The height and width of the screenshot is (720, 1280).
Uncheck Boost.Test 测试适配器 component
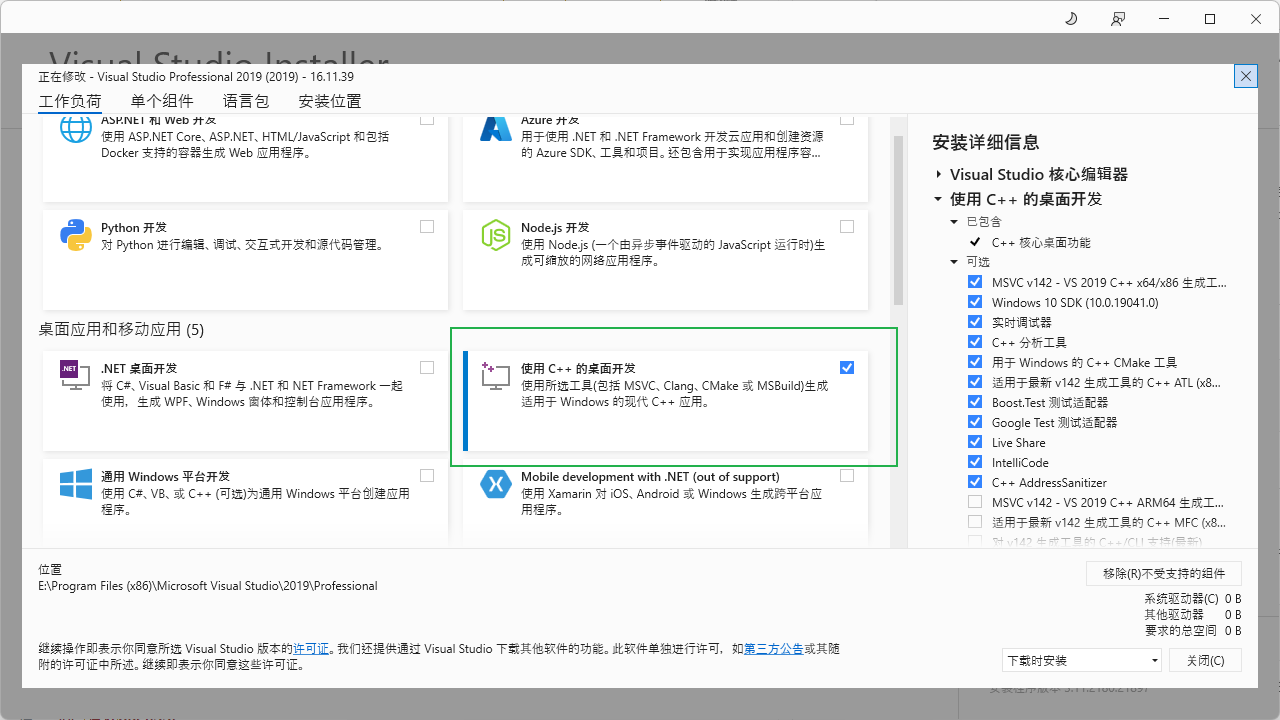point(975,402)
